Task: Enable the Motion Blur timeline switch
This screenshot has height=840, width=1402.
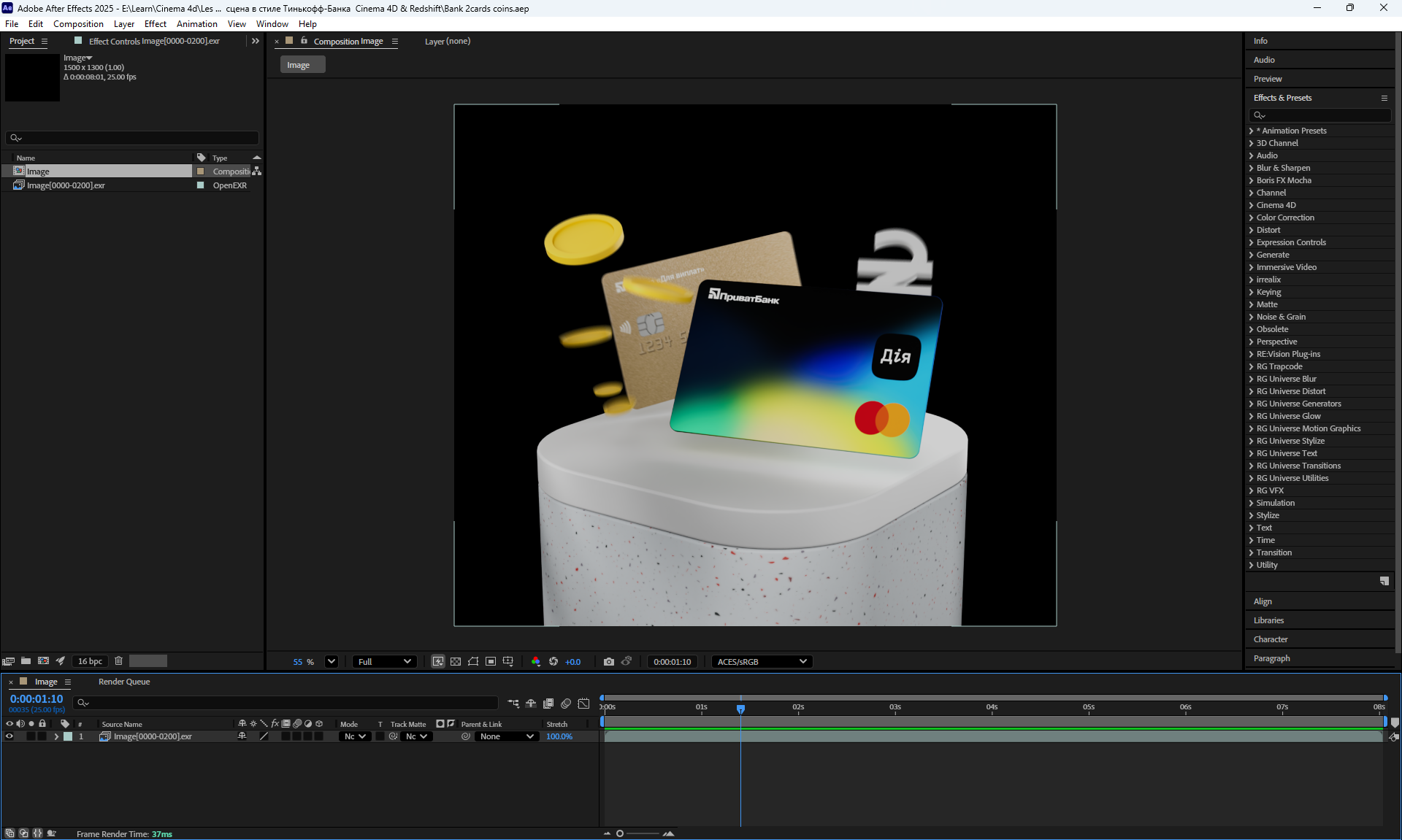Action: tap(566, 704)
